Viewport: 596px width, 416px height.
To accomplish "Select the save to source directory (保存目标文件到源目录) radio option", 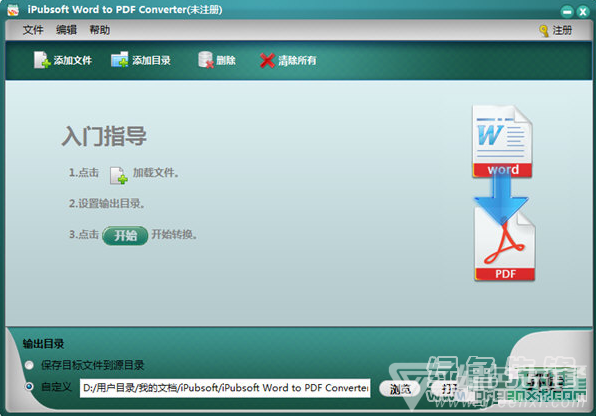I will (x=29, y=365).
